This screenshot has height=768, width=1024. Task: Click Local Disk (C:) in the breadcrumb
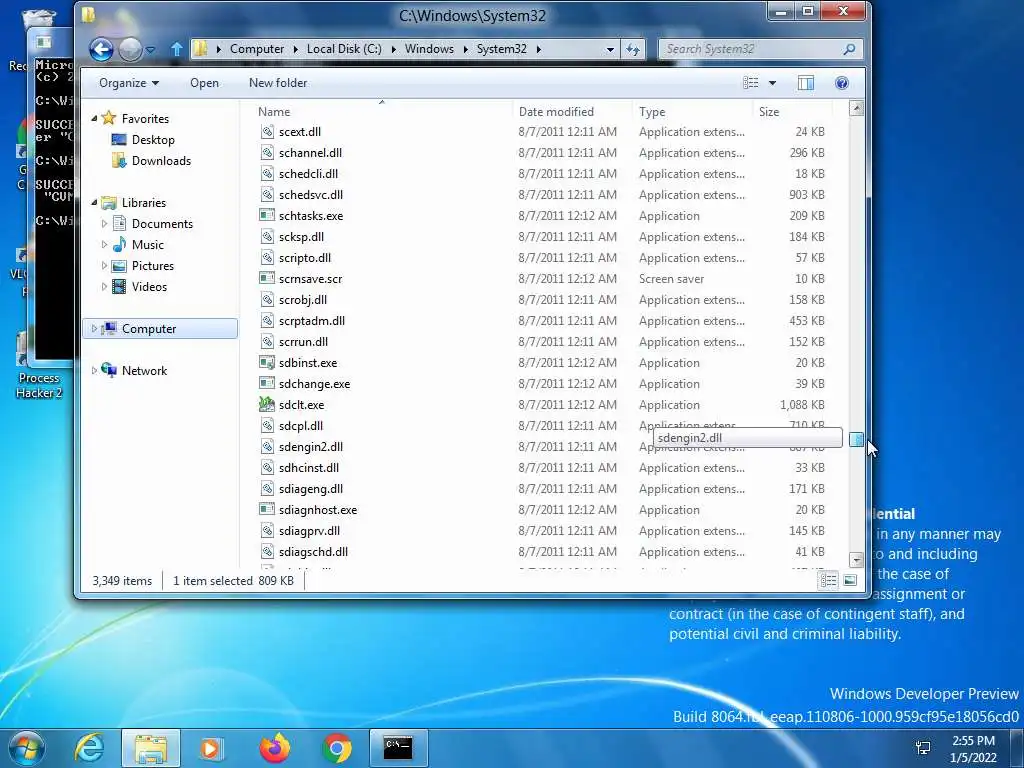(344, 49)
